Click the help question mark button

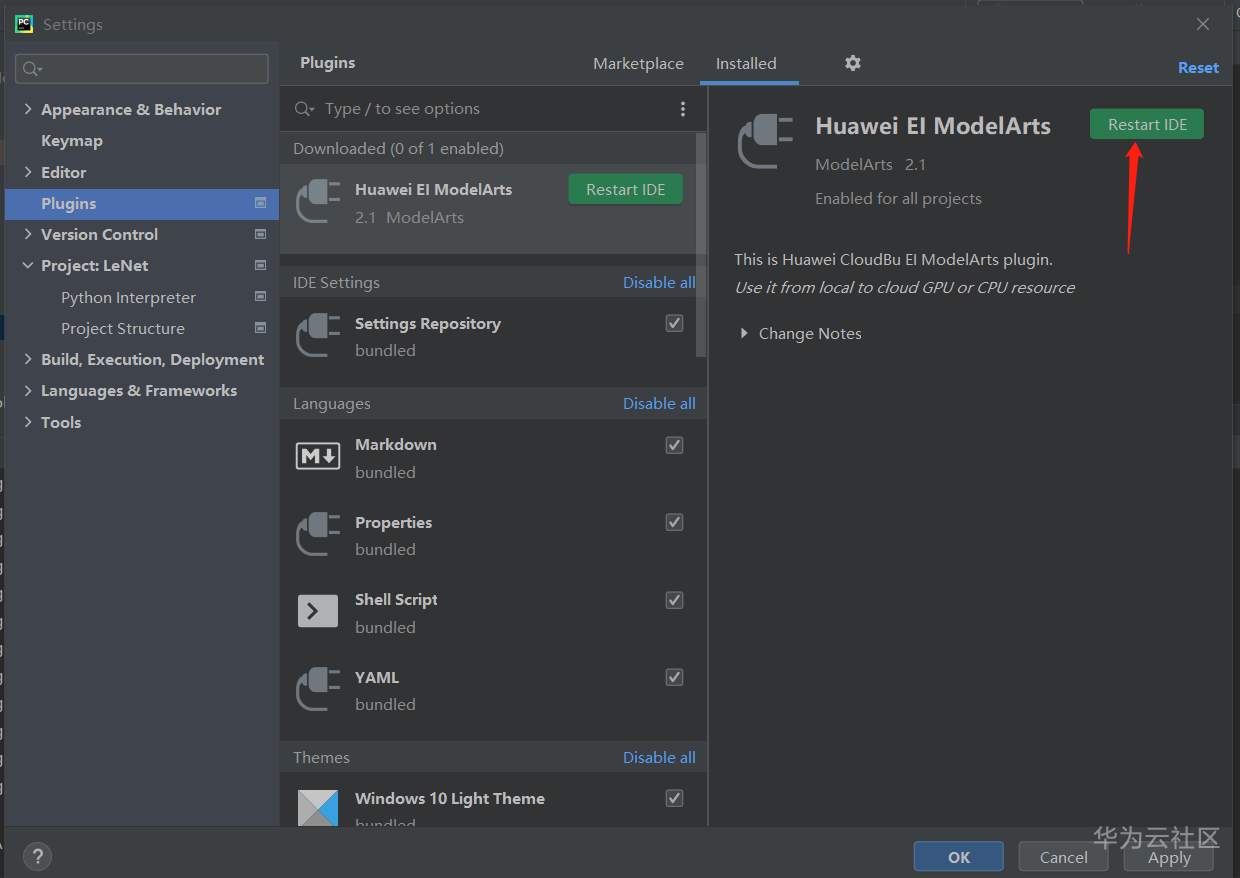[37, 856]
